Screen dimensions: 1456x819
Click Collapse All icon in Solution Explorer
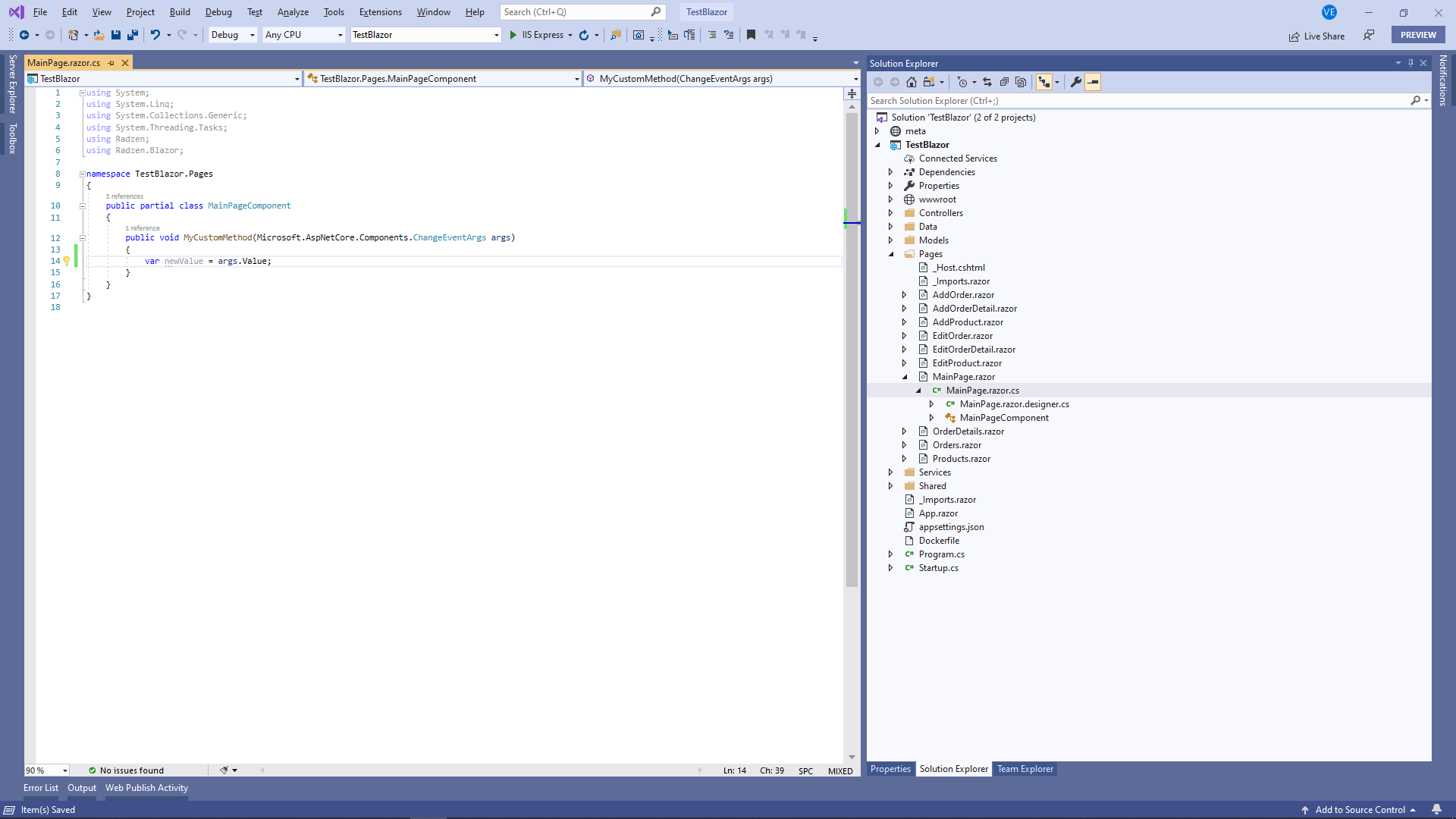tap(1004, 82)
